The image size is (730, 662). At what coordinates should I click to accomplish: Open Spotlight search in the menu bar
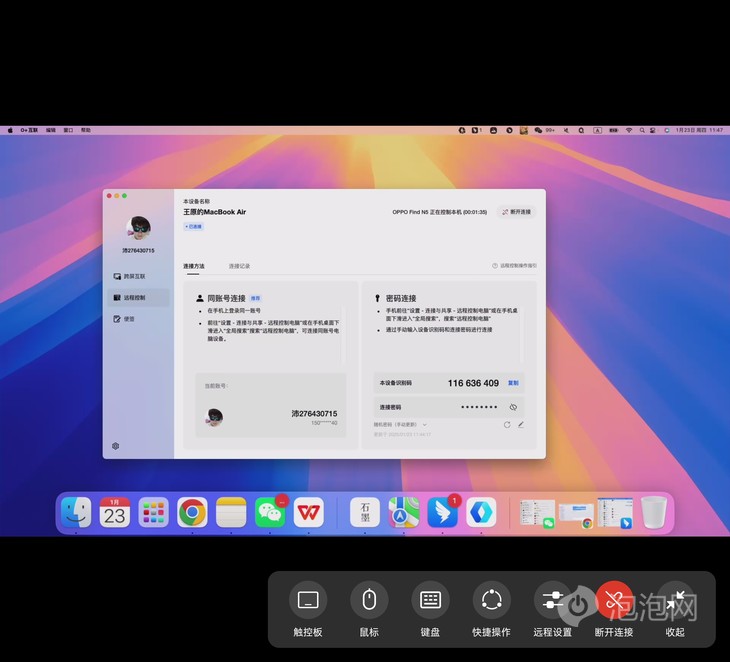pyautogui.click(x=642, y=130)
